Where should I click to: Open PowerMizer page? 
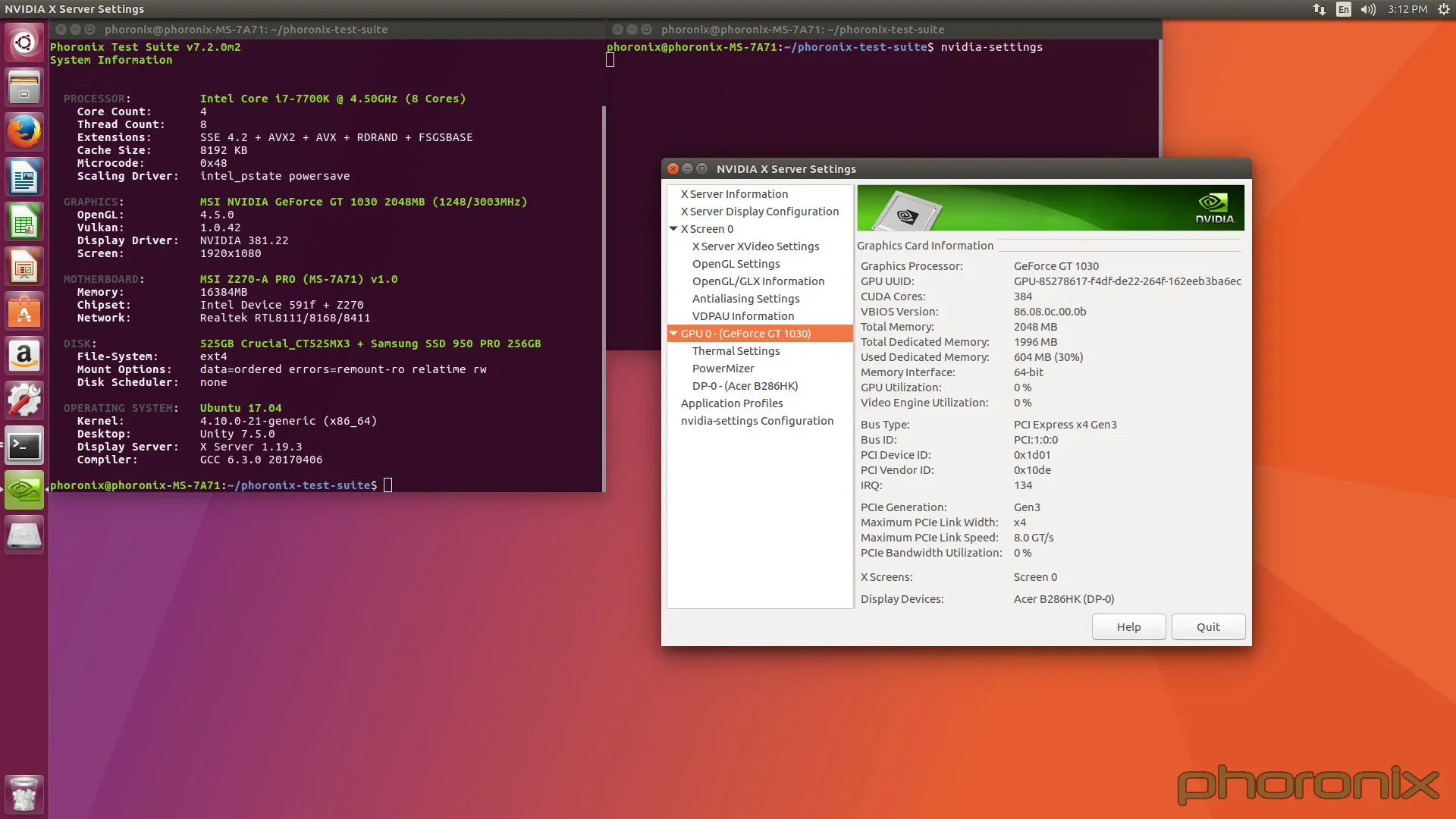(x=723, y=369)
